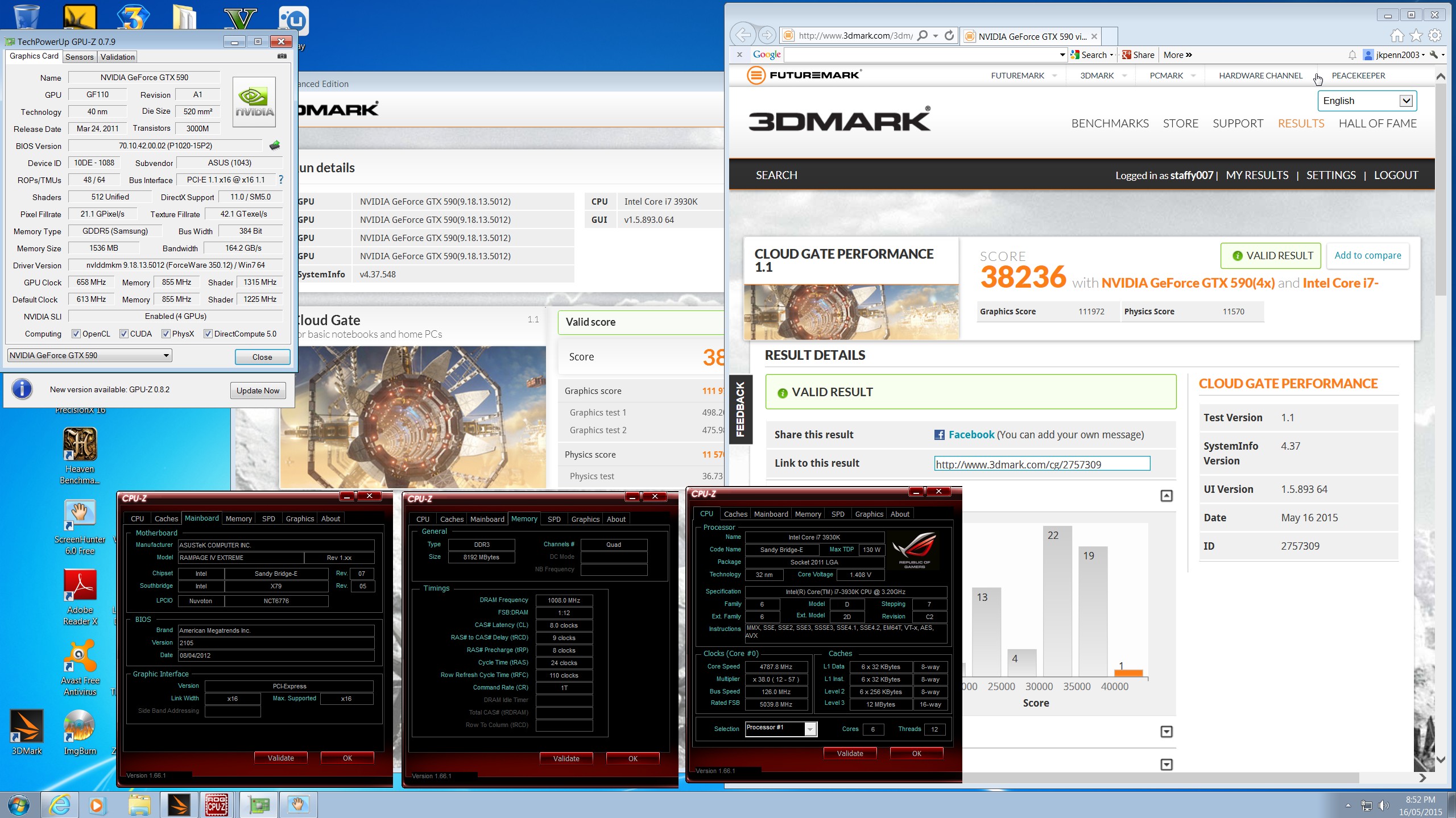1456x818 pixels.
Task: Toggle the CUDA checkbox
Action: pos(123,334)
